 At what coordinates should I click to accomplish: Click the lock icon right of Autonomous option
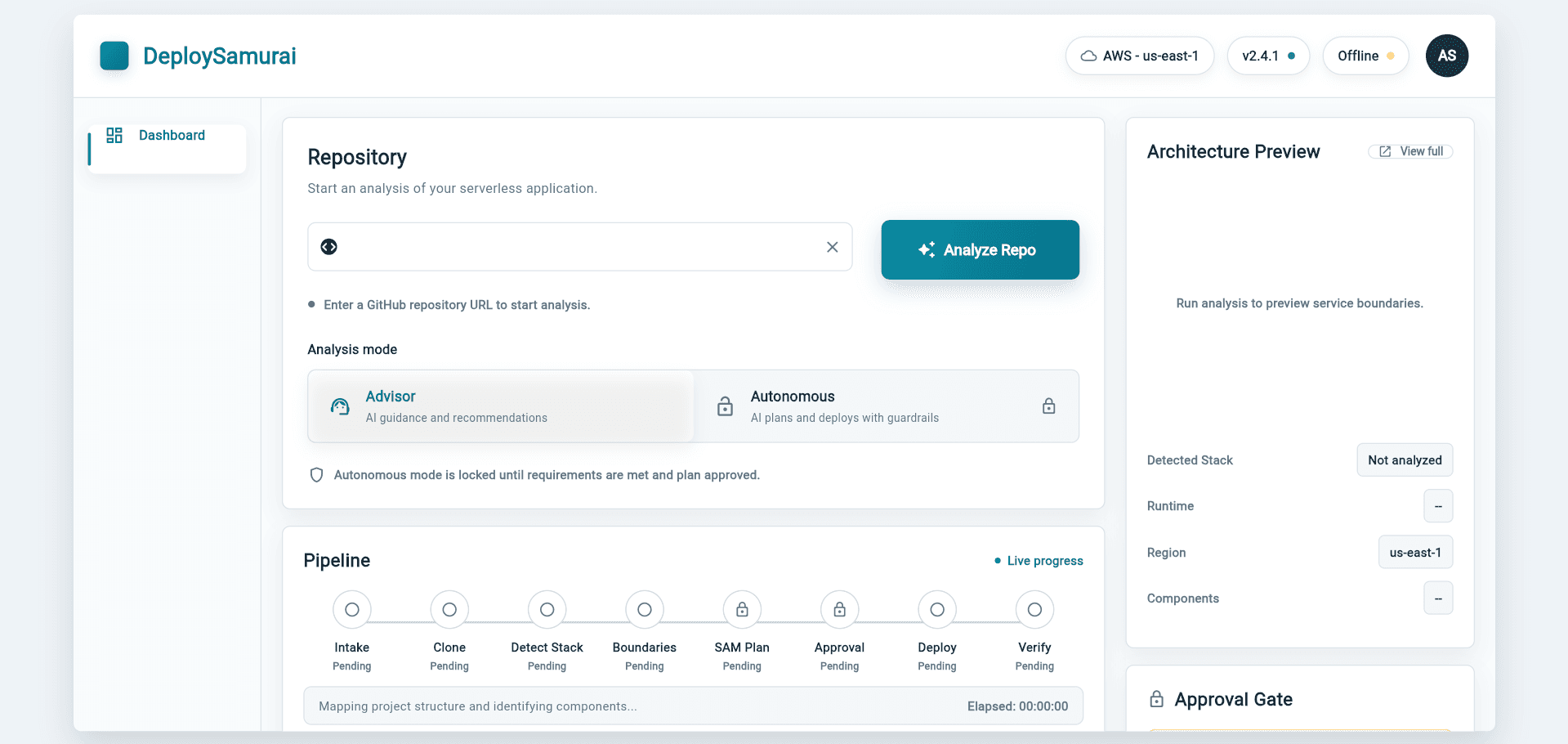(1048, 406)
